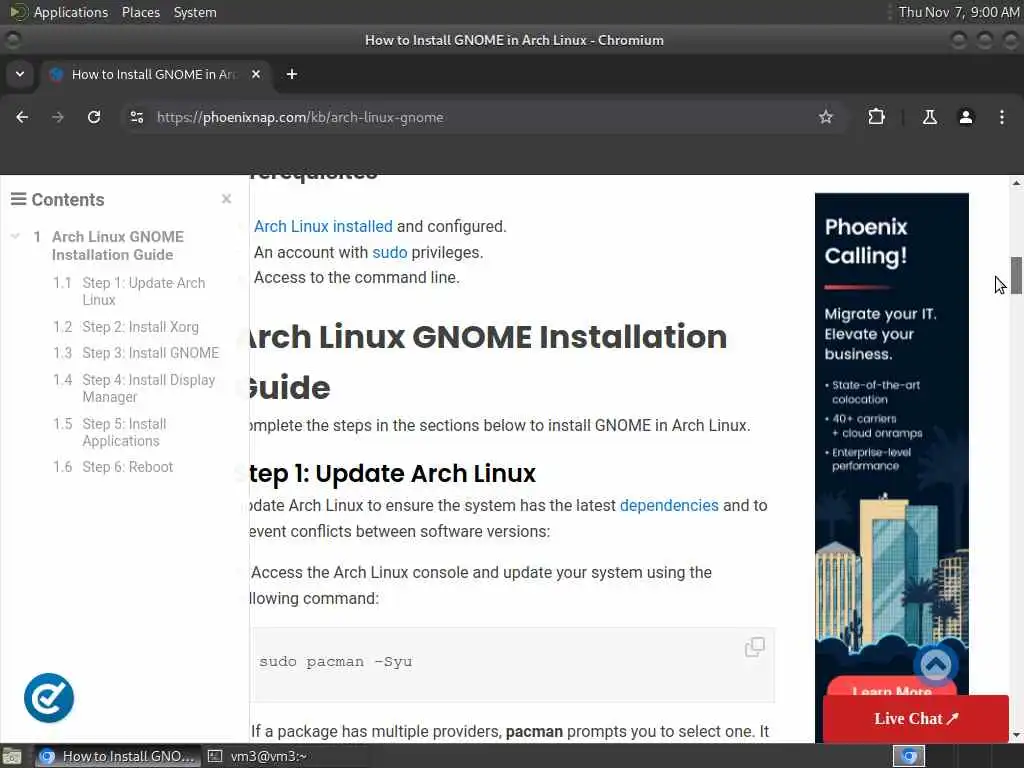Open a new browser tab
Screen dimensions: 1024x768
(292, 74)
